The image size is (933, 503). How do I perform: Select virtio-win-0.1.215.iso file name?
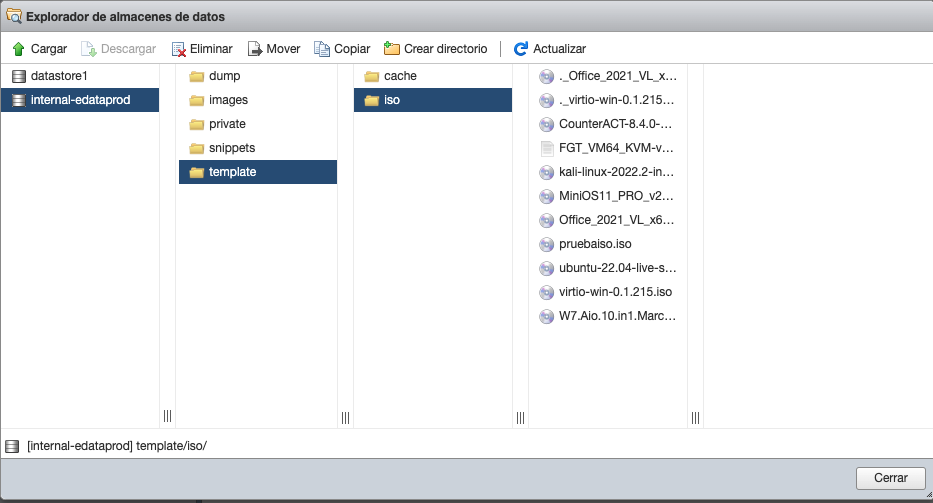[x=615, y=292]
